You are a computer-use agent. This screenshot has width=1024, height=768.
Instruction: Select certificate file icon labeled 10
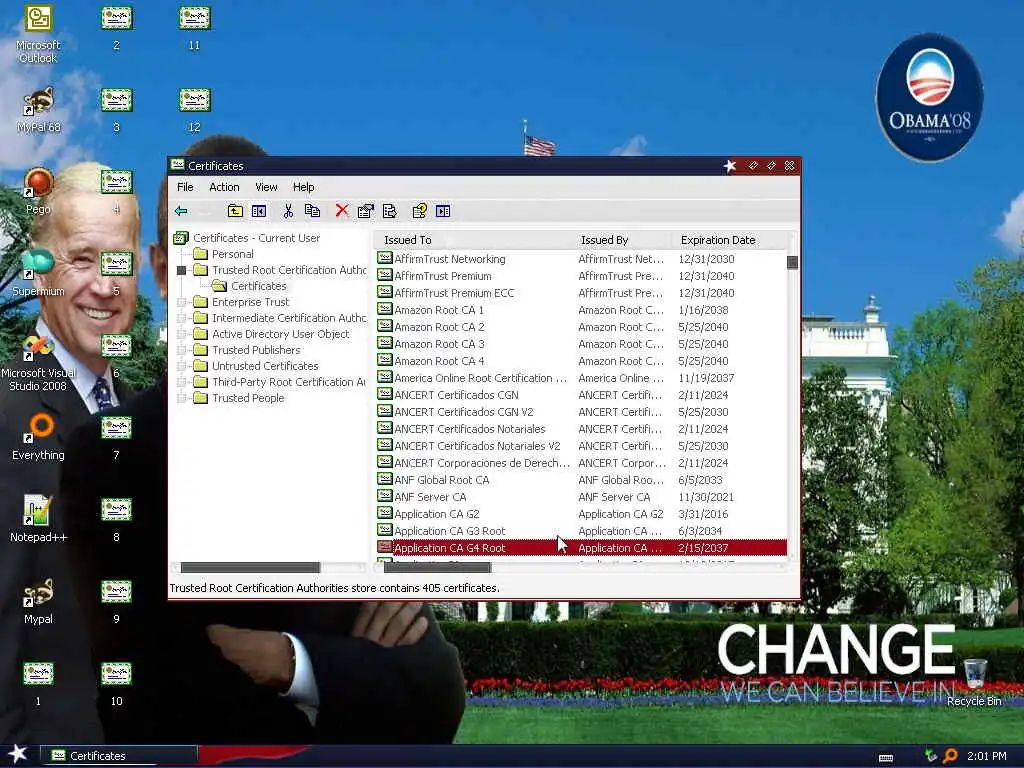click(116, 683)
